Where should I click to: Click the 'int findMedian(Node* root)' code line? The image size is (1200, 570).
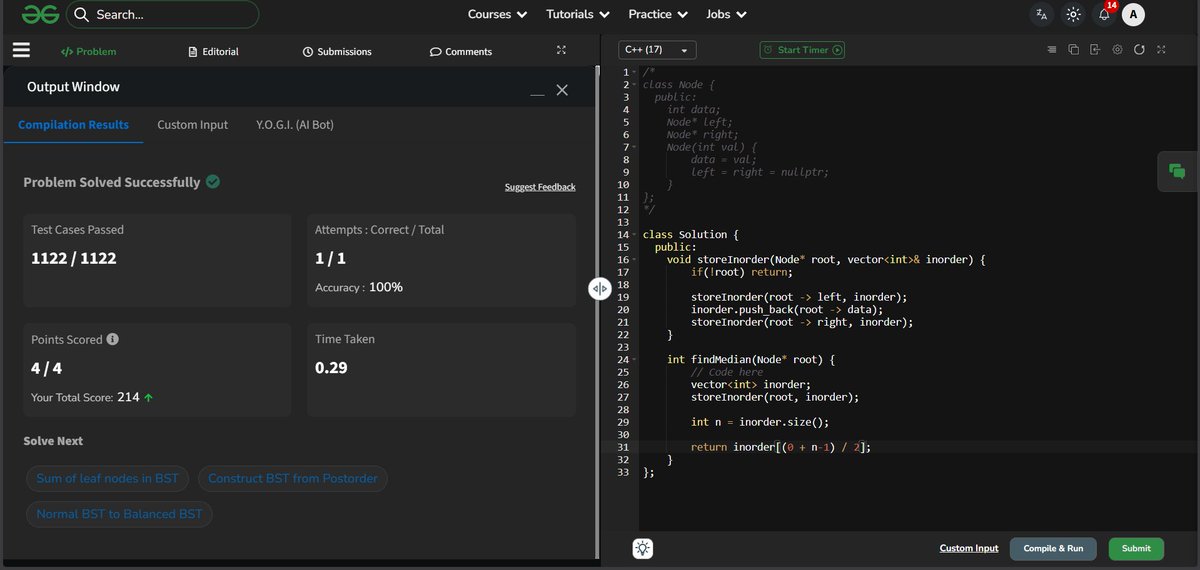(x=750, y=360)
